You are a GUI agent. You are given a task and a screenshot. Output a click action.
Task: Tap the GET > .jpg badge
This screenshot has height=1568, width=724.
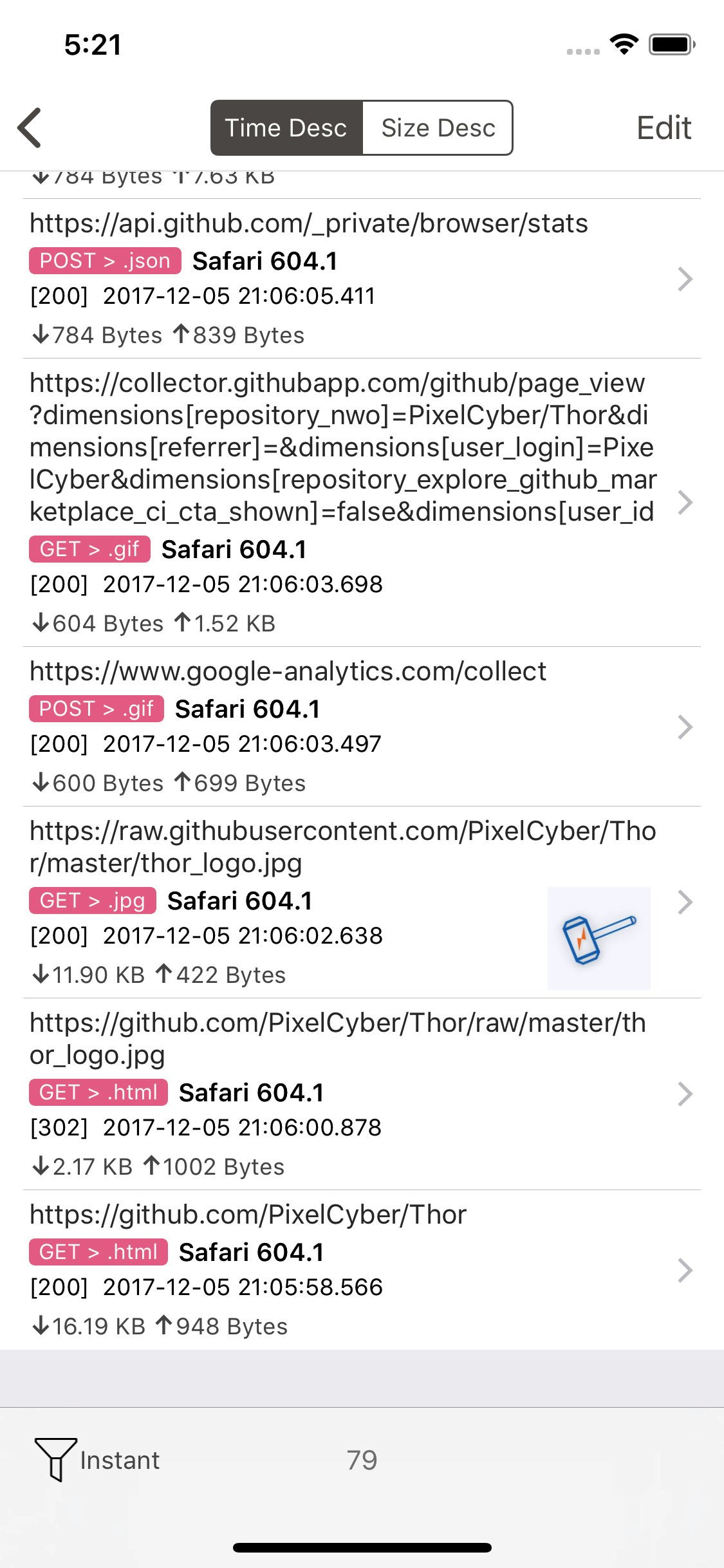[x=91, y=901]
